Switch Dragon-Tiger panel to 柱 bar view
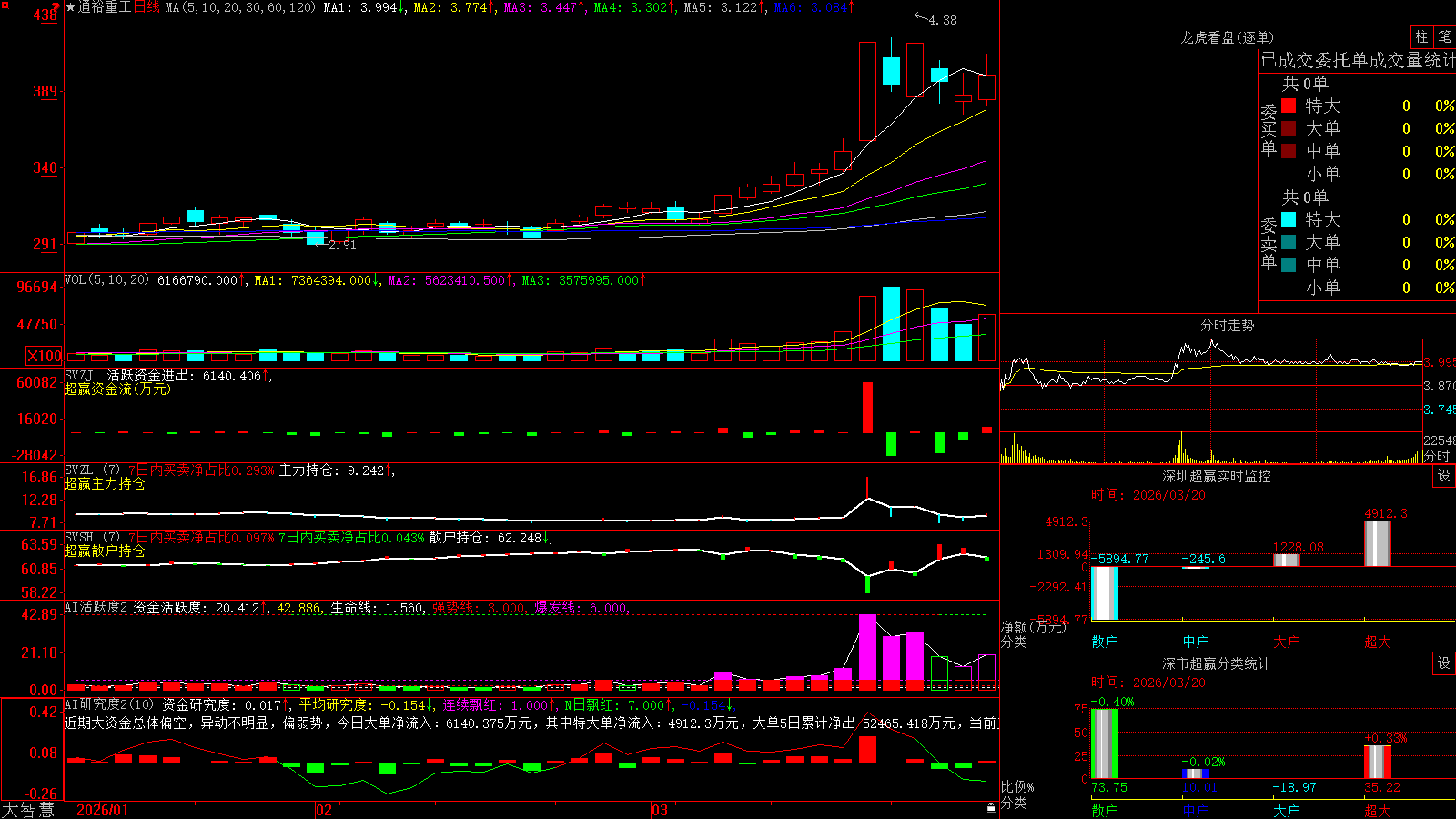Screen dimensions: 1456x819 click(1421, 36)
